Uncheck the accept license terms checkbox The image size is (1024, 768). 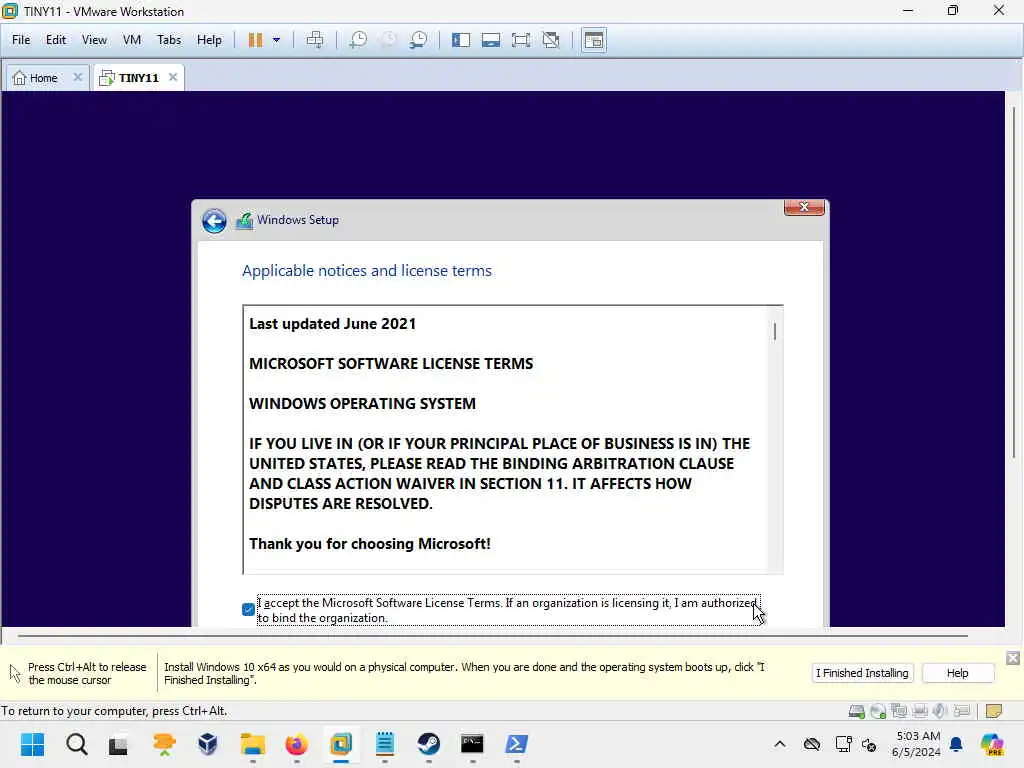tap(248, 609)
